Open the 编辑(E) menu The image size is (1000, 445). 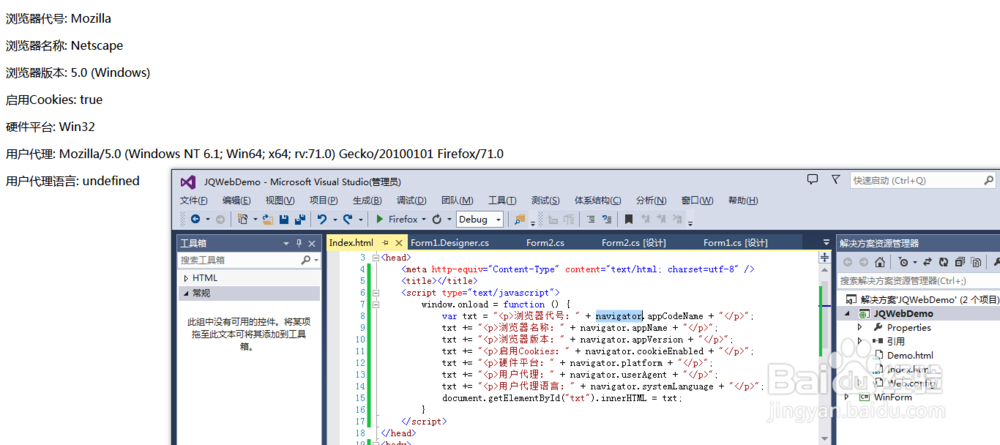click(237, 200)
